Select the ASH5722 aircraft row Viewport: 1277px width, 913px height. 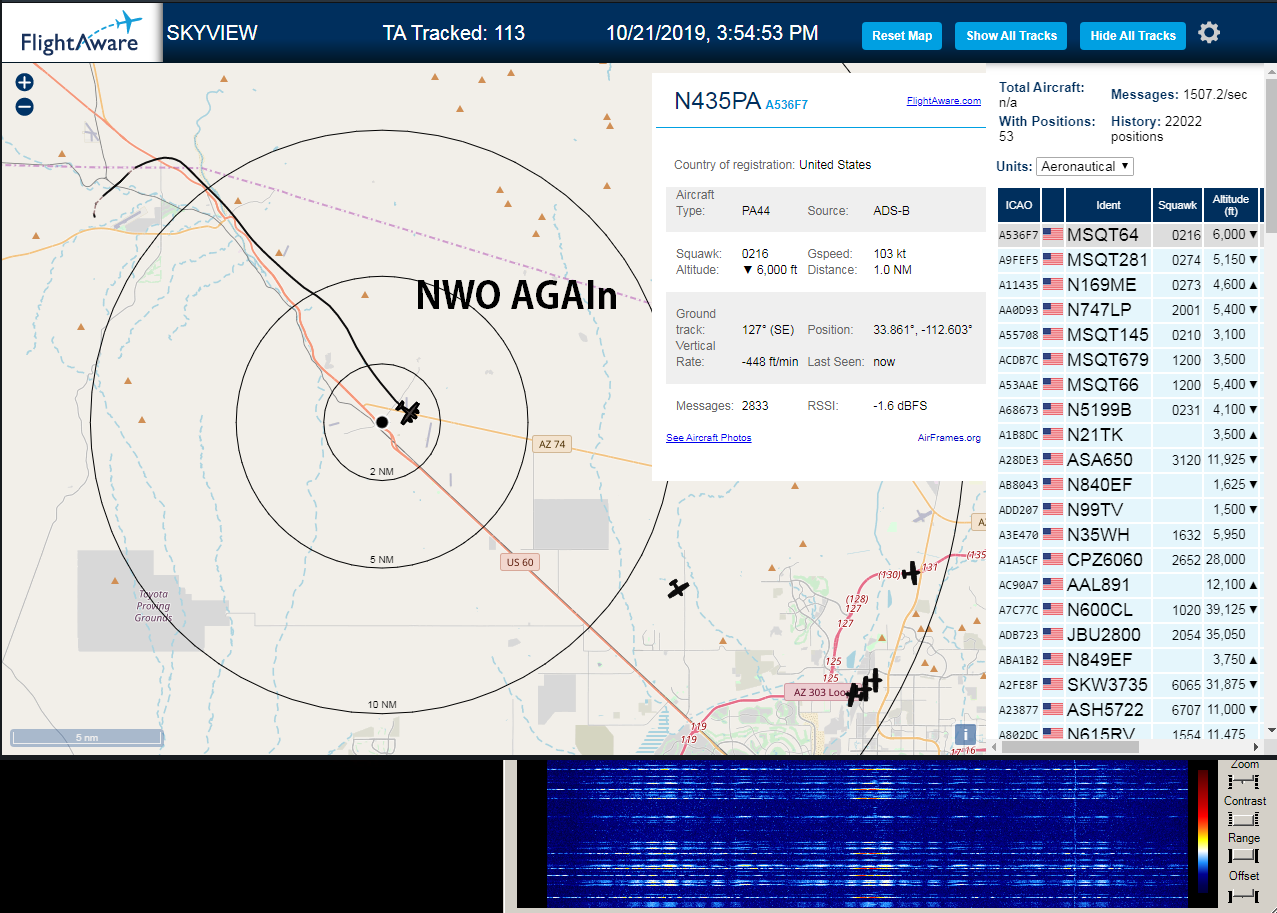coord(1129,709)
